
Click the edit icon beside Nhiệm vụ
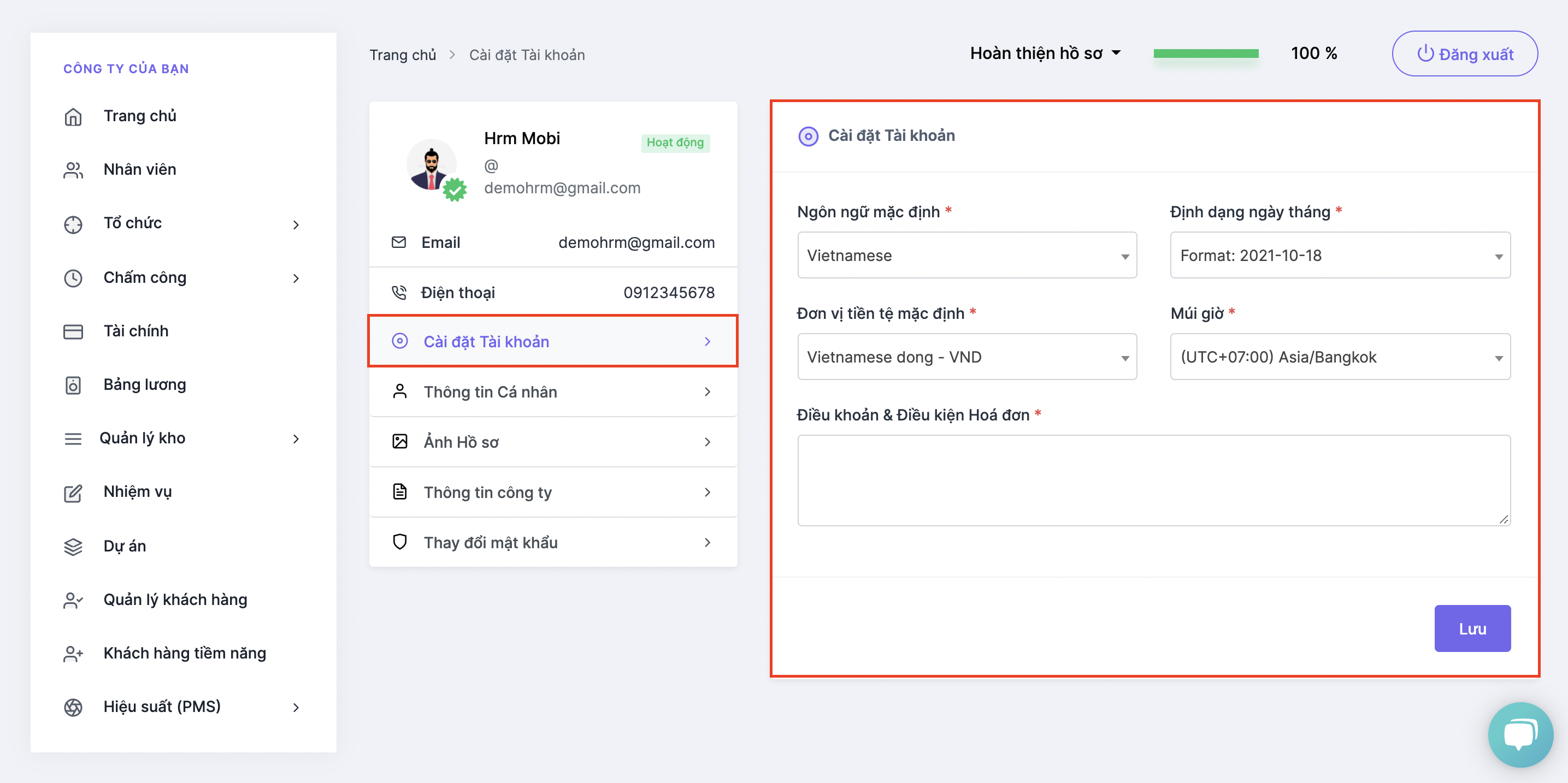tap(73, 493)
